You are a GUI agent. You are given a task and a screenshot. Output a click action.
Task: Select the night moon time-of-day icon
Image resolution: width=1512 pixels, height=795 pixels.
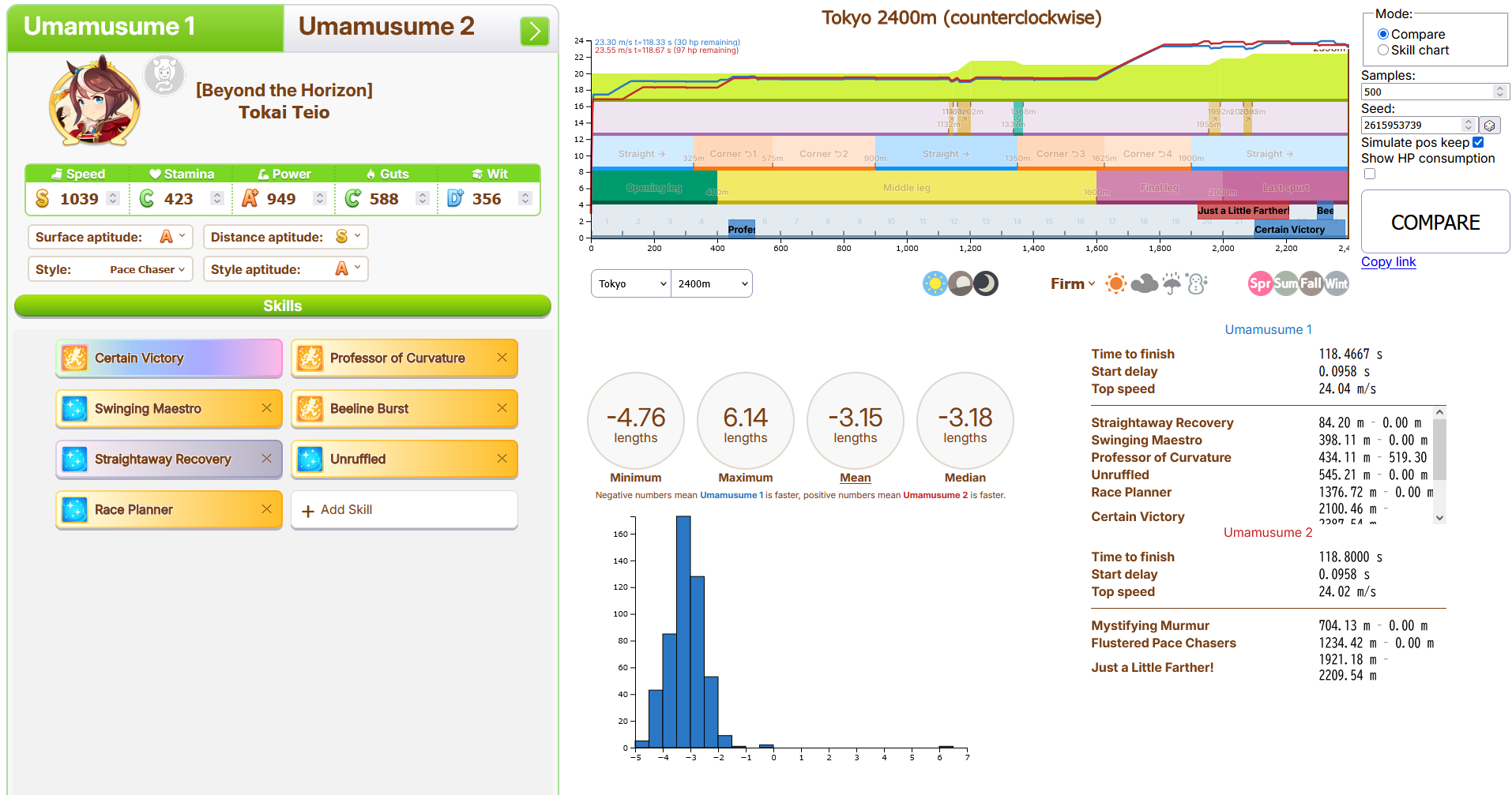tap(986, 283)
